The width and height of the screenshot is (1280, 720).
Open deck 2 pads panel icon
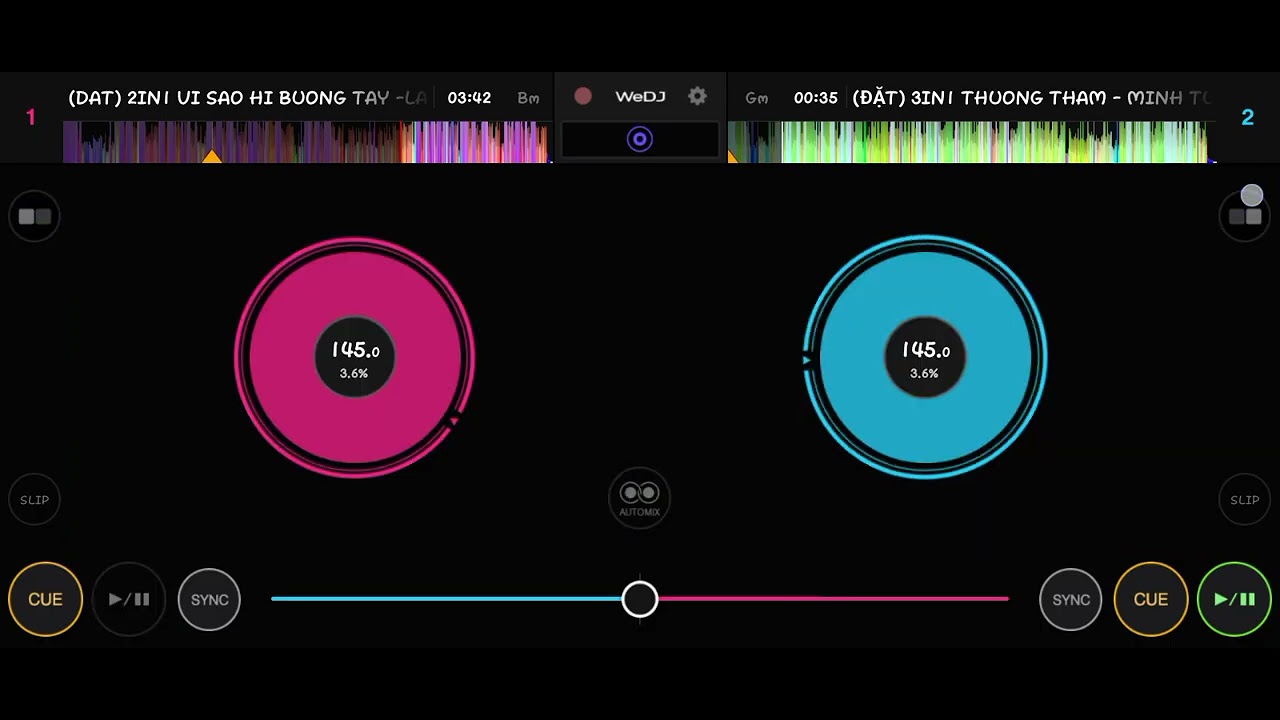point(1245,216)
